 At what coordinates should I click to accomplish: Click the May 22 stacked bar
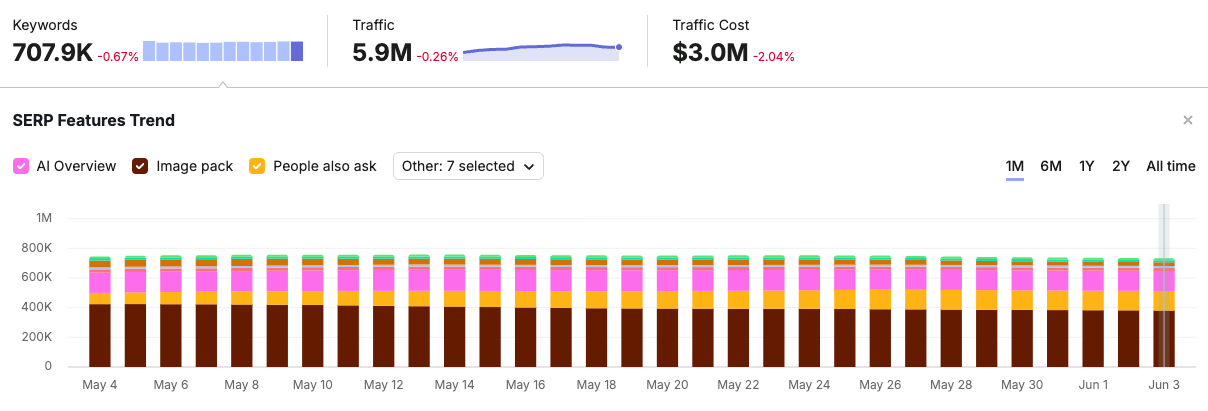[x=739, y=311]
